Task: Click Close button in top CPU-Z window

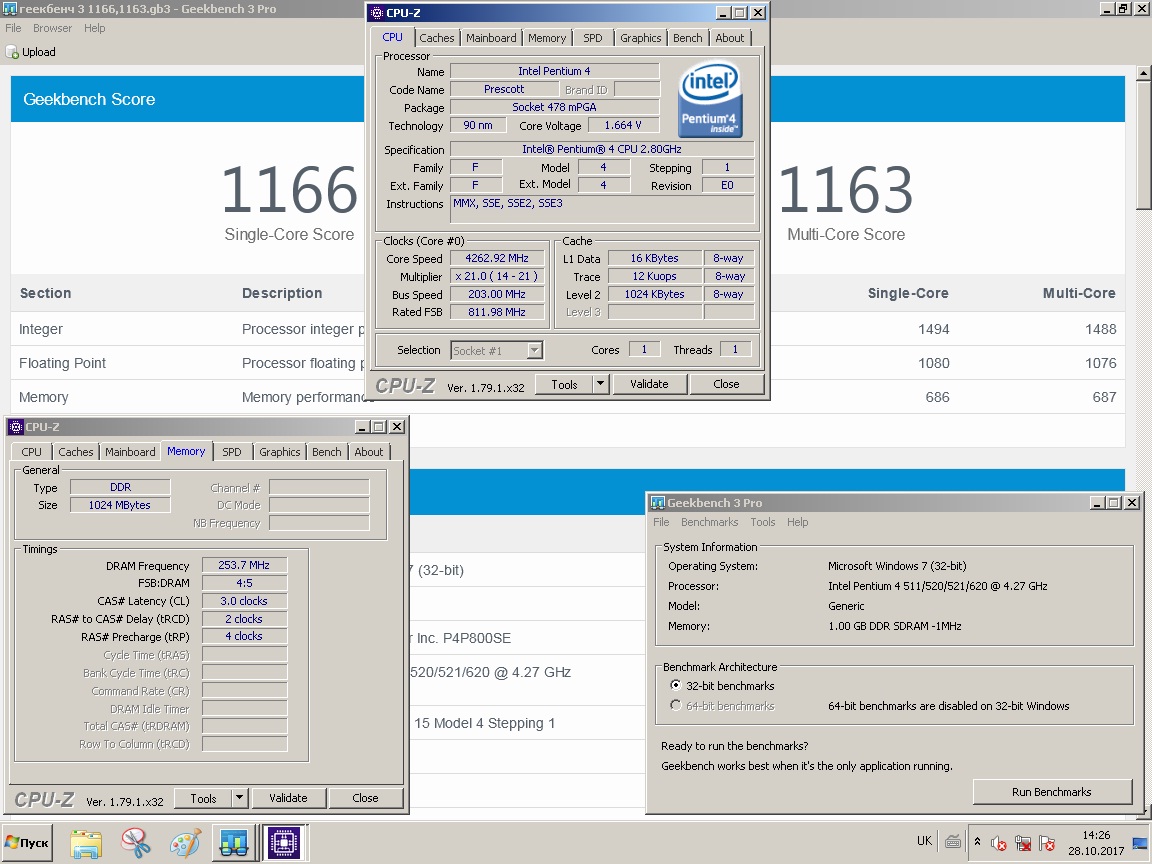Action: 726,384
